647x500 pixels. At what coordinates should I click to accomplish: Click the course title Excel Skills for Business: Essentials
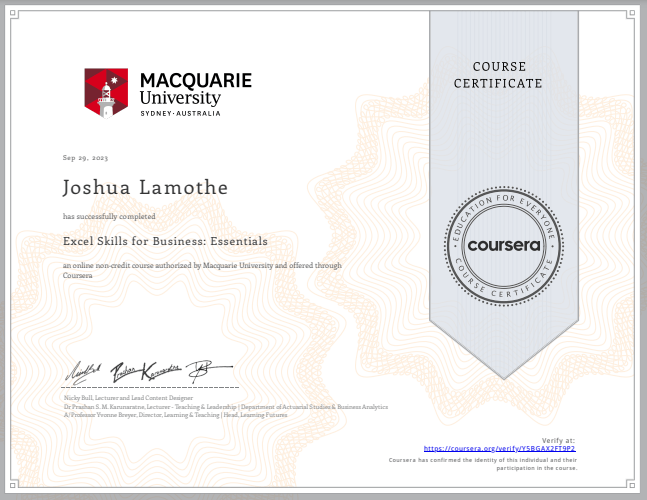coord(165,241)
